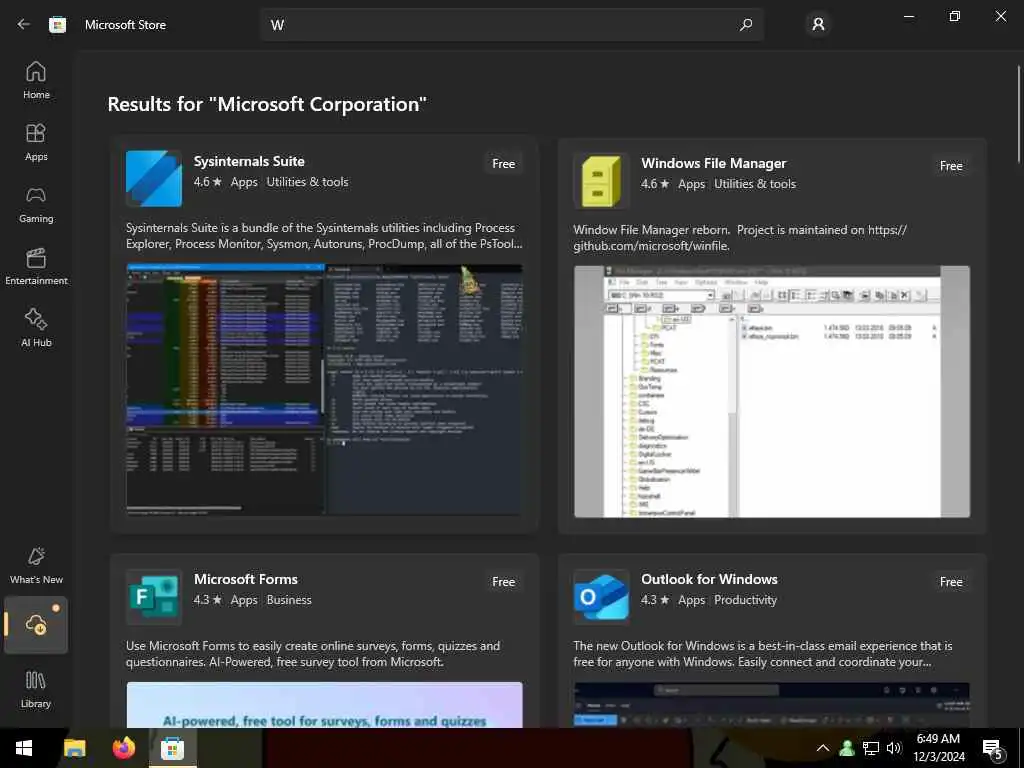1024x768 pixels.
Task: Click the 4.6 rating of Sysinternals Suite
Action: coord(208,182)
